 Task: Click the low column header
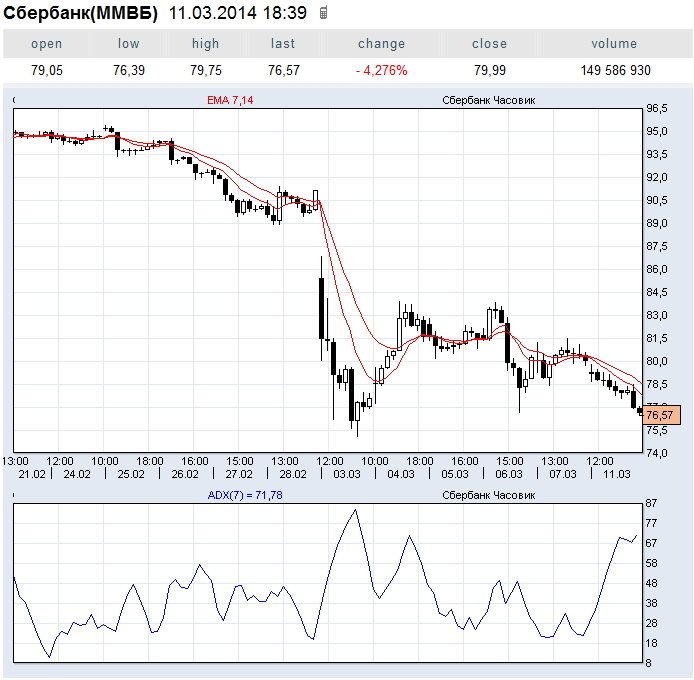click(128, 43)
